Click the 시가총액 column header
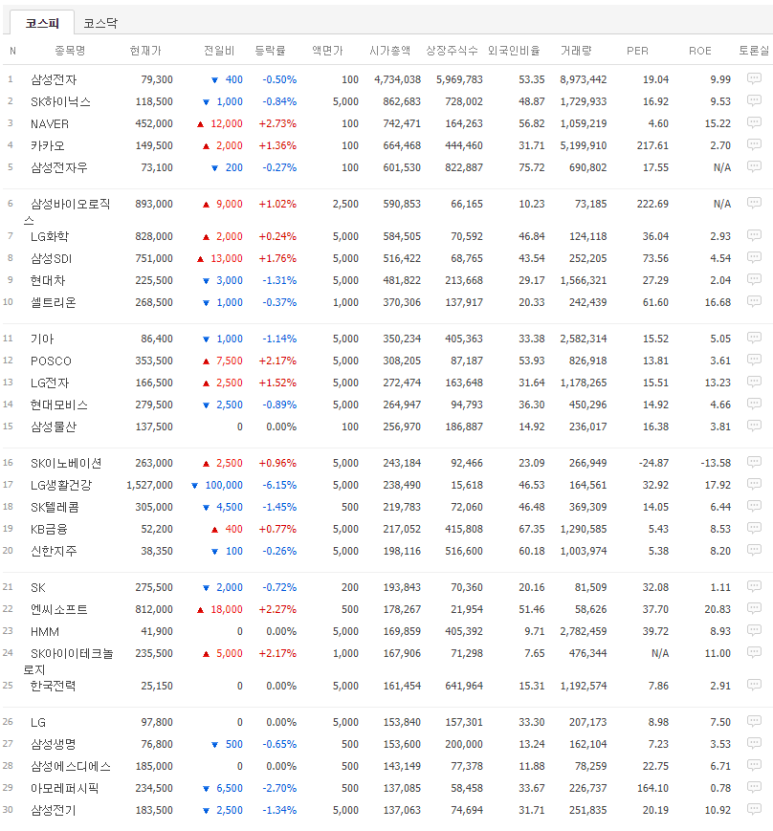 point(389,50)
